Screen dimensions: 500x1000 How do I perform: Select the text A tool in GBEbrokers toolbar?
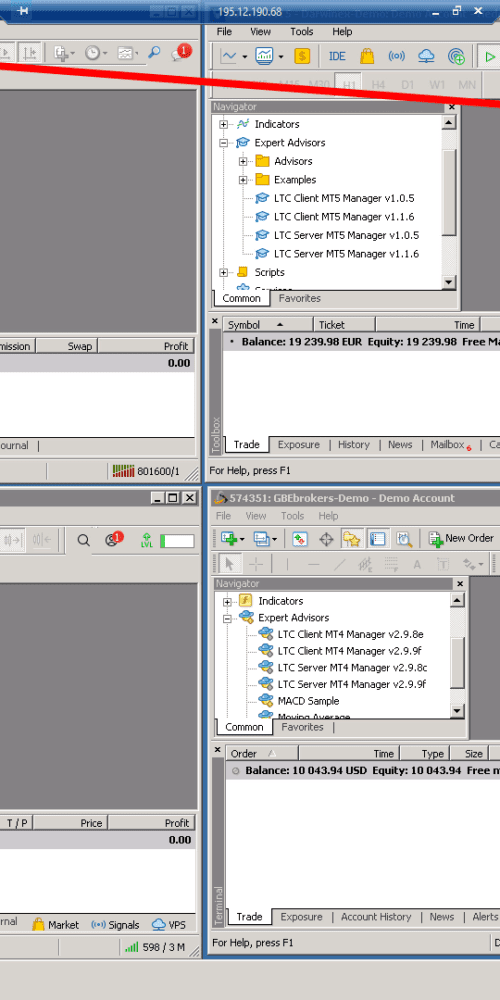point(417,564)
